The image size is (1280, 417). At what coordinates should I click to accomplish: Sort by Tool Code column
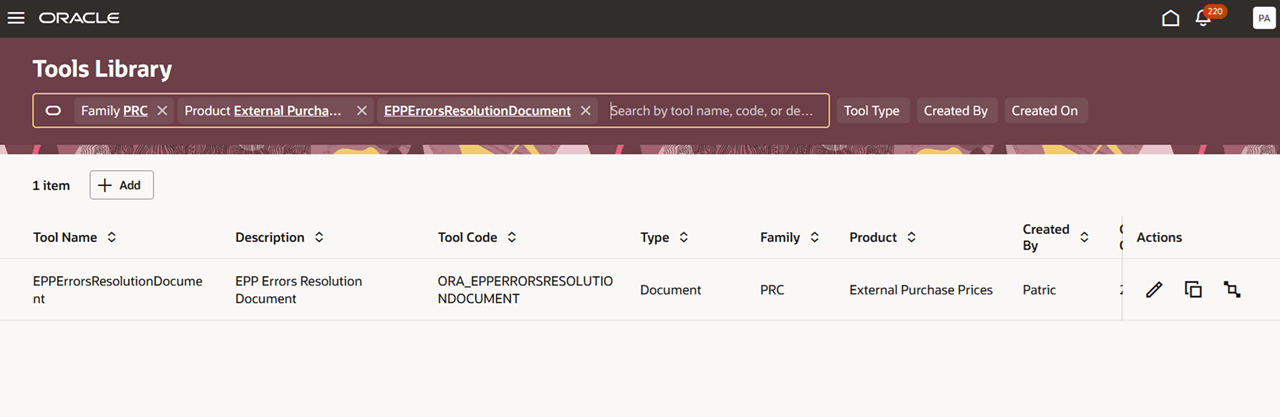click(511, 238)
